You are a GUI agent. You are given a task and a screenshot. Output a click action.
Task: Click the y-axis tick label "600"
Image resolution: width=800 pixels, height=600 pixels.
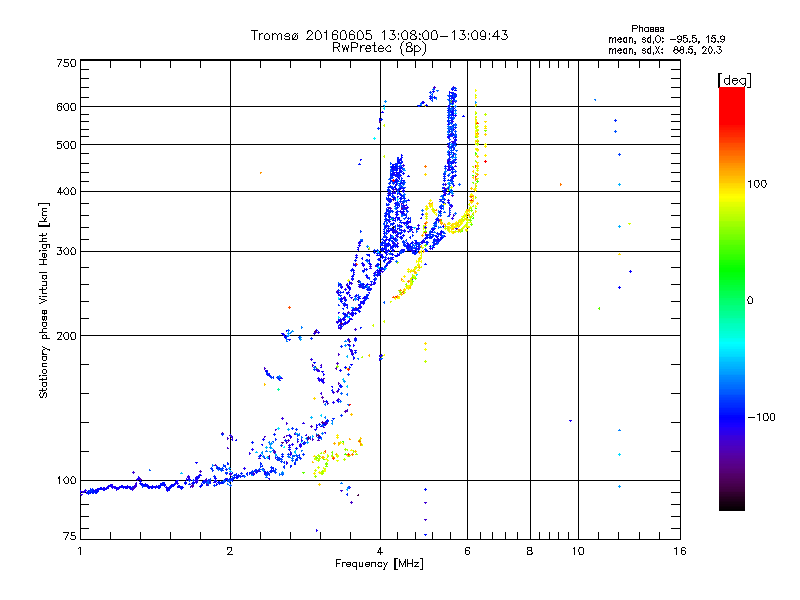(x=66, y=107)
